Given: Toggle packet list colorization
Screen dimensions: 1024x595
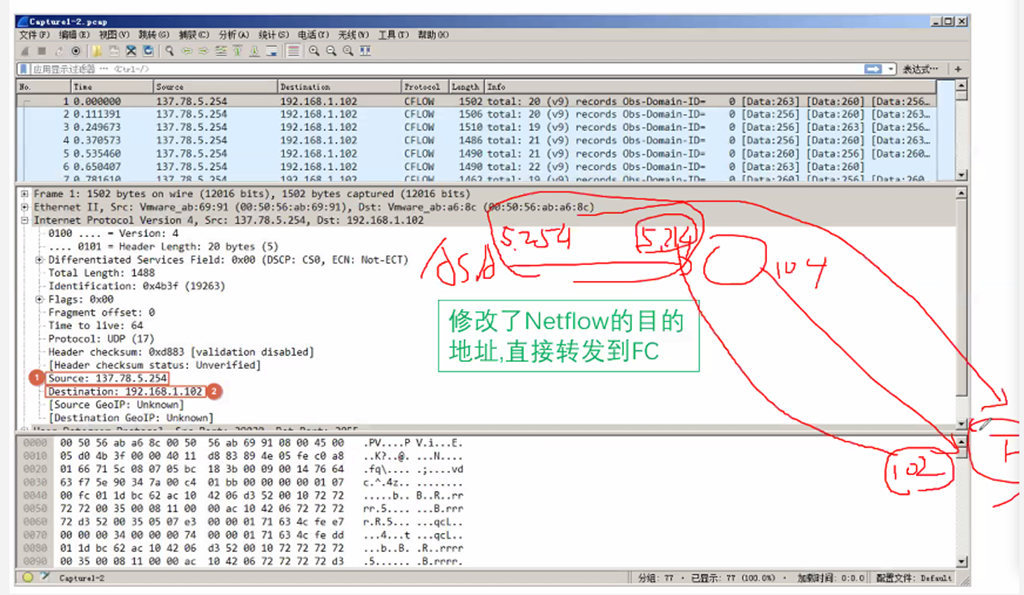Looking at the screenshot, I should 293,51.
